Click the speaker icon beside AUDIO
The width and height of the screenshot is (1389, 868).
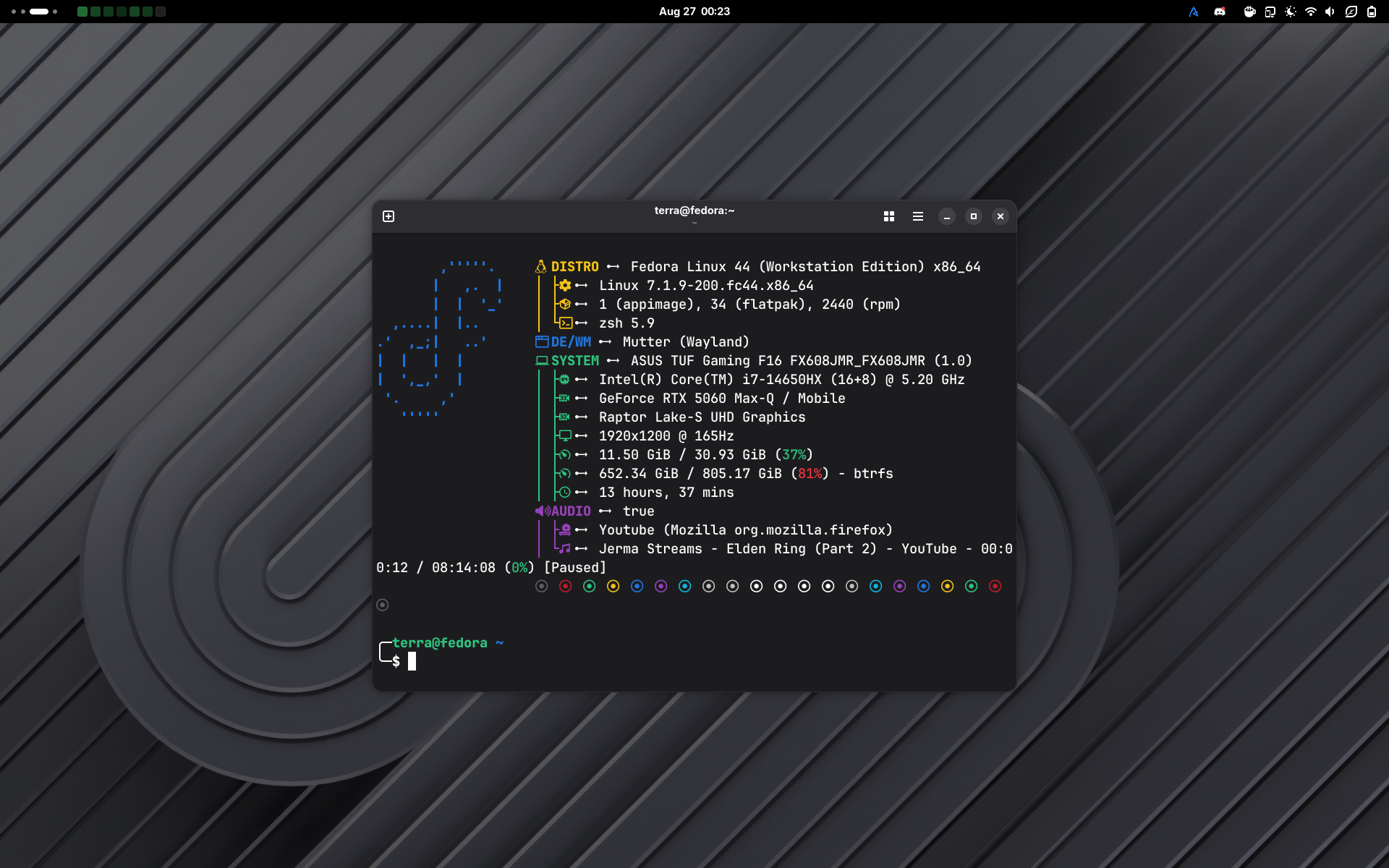543,511
